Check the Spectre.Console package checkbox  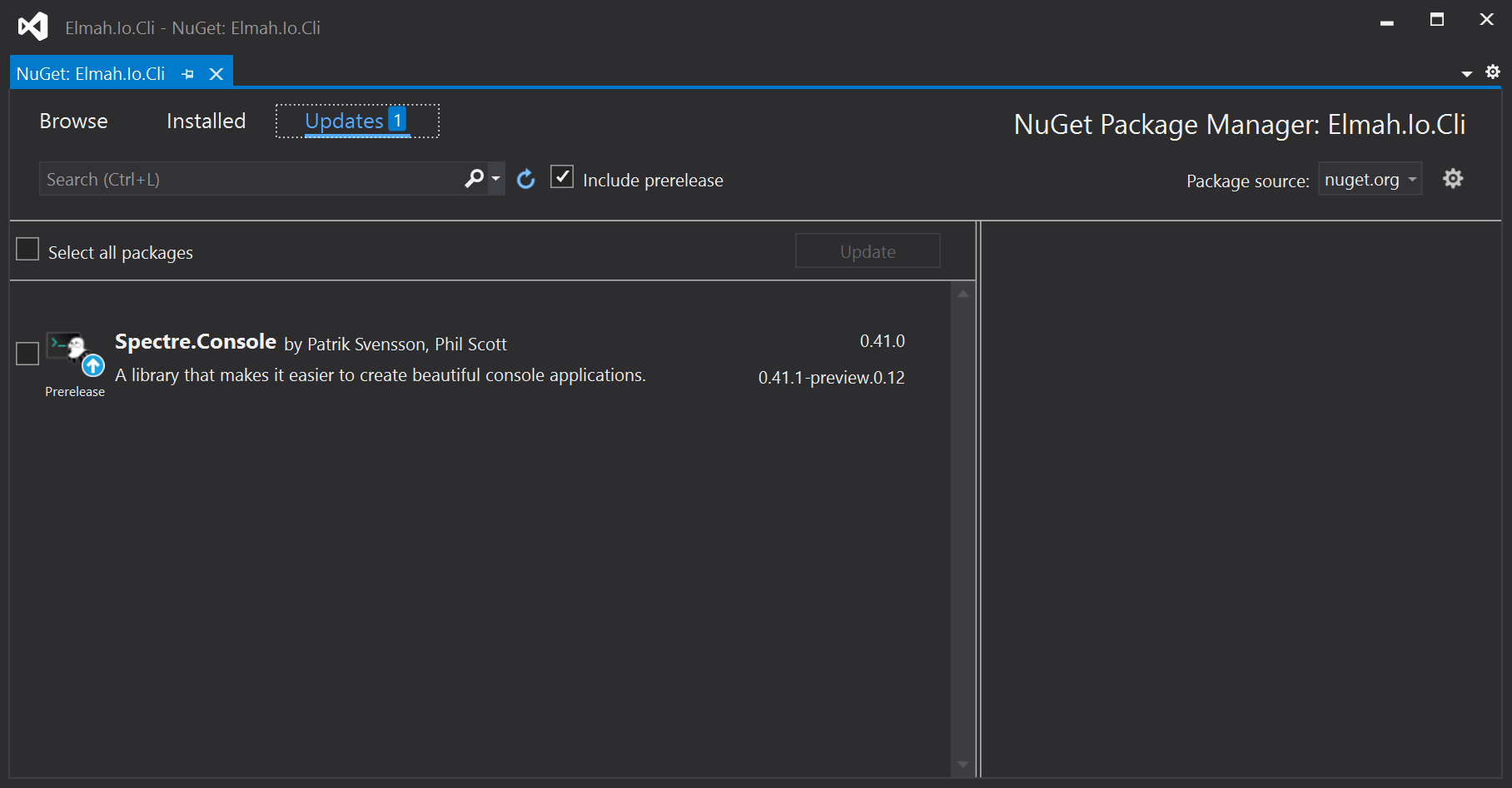(x=27, y=353)
